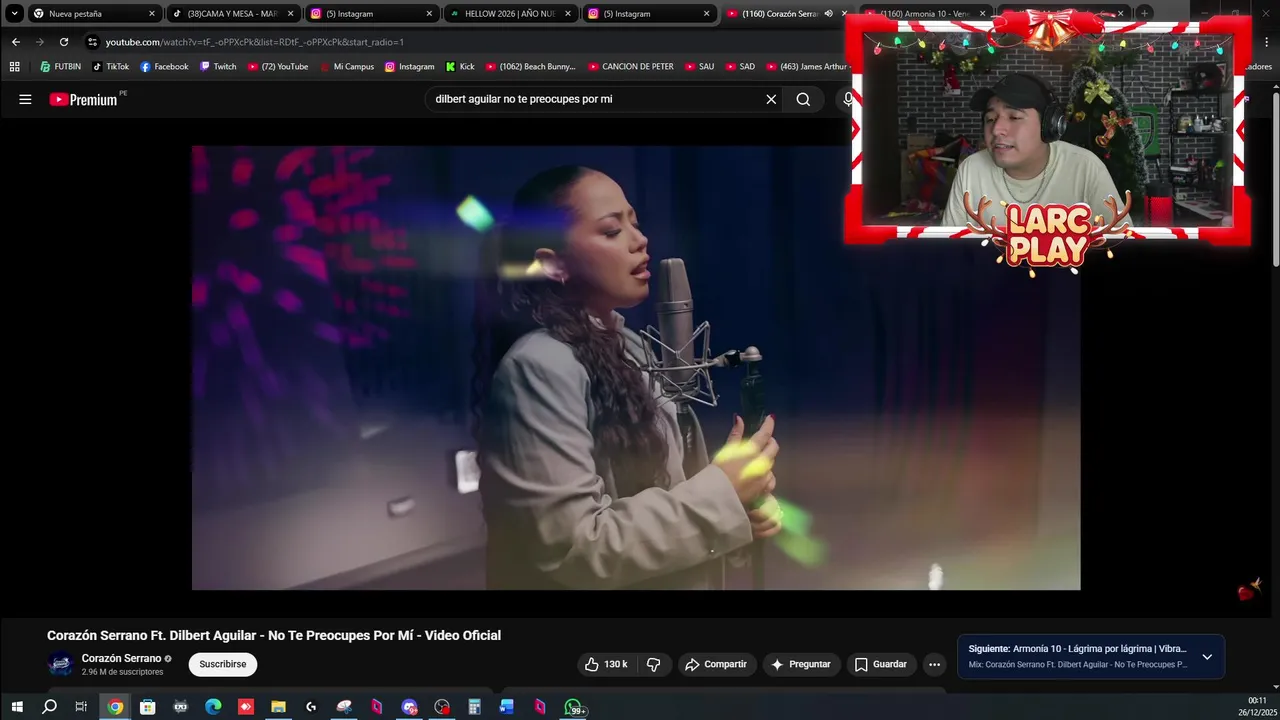This screenshot has width=1280, height=720.
Task: Open the Twitch bookmark
Action: (218, 66)
